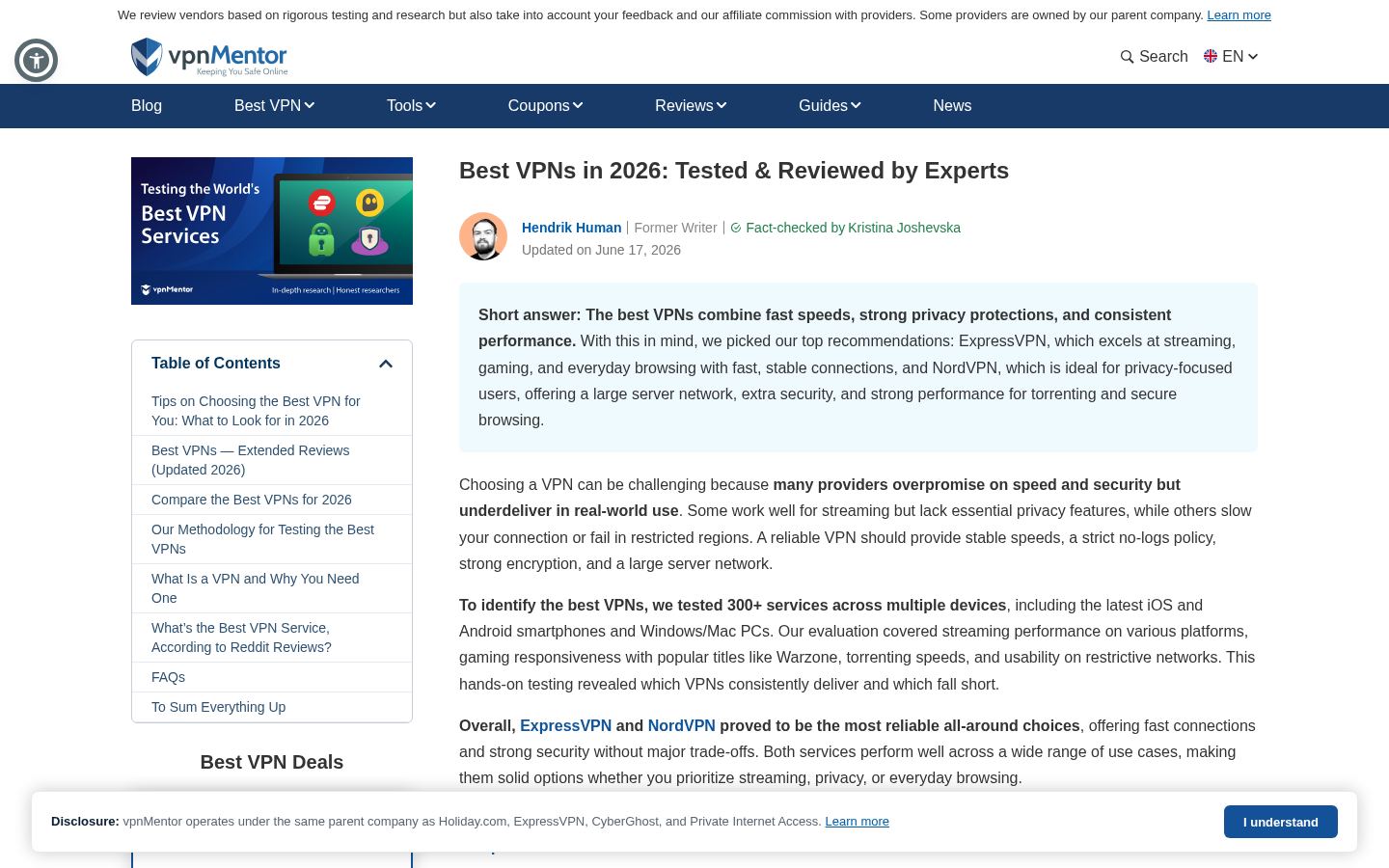Click Testing the World's Best VPN banner

point(272,231)
